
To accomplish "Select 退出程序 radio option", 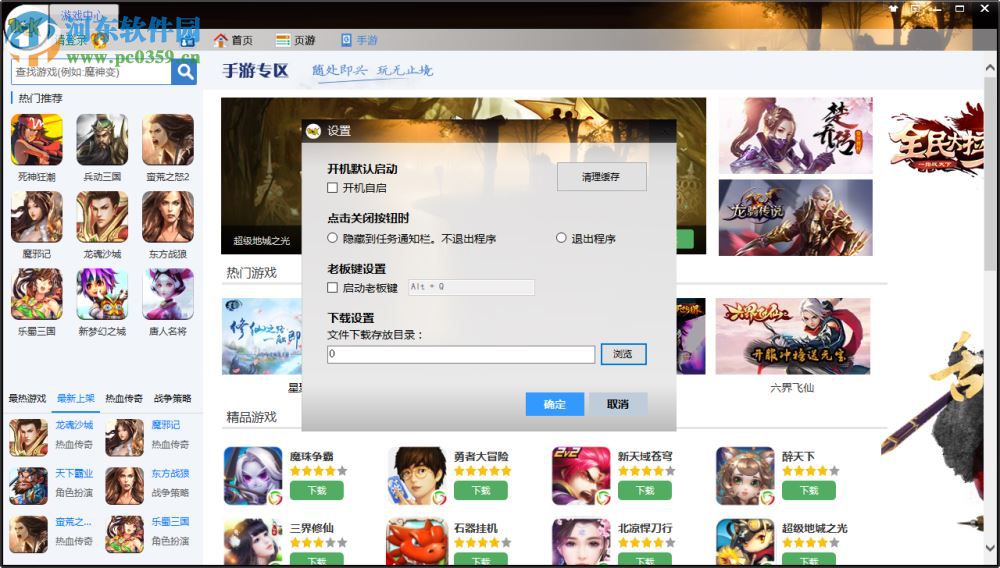I will tap(561, 238).
